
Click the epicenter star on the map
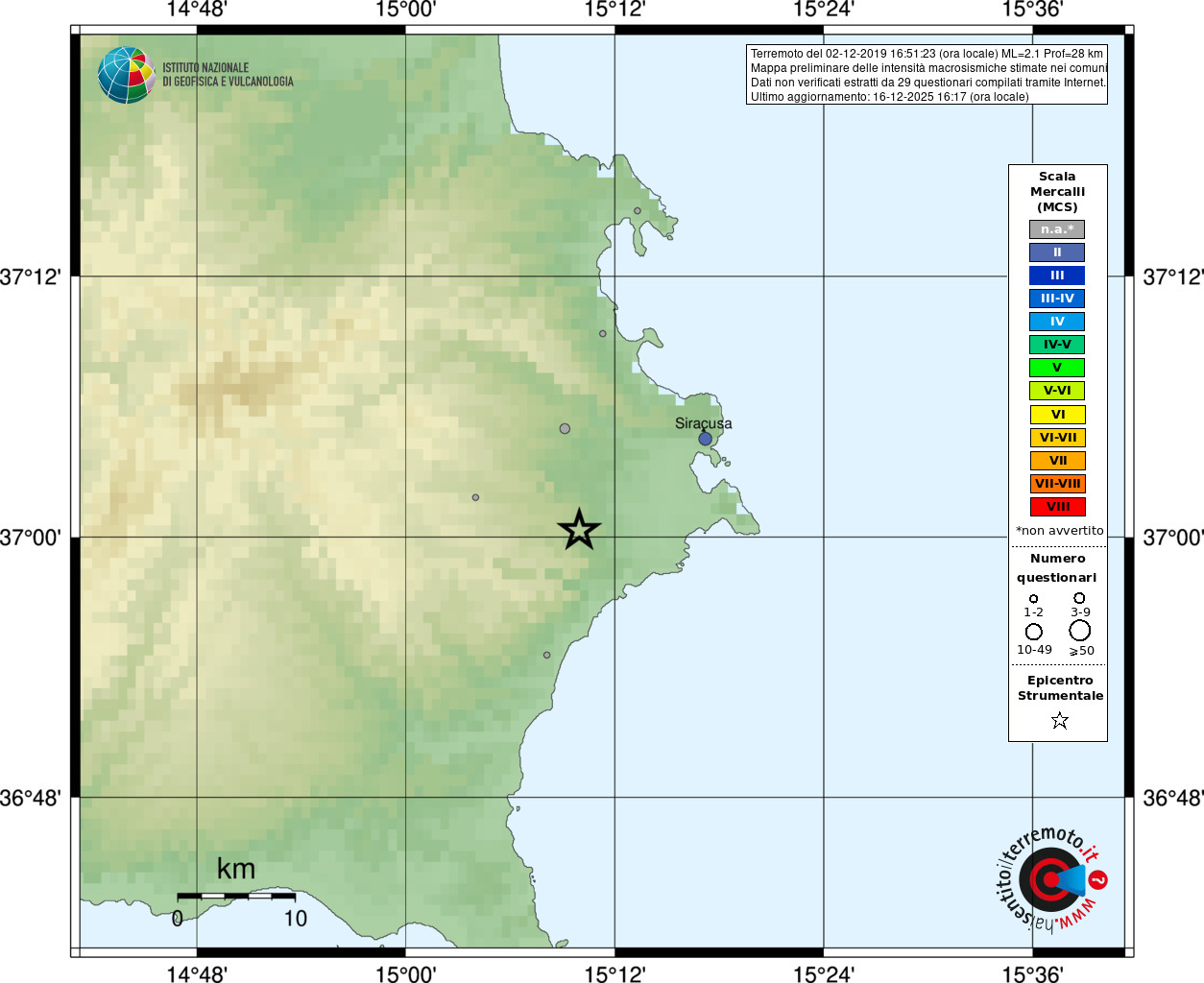(579, 529)
